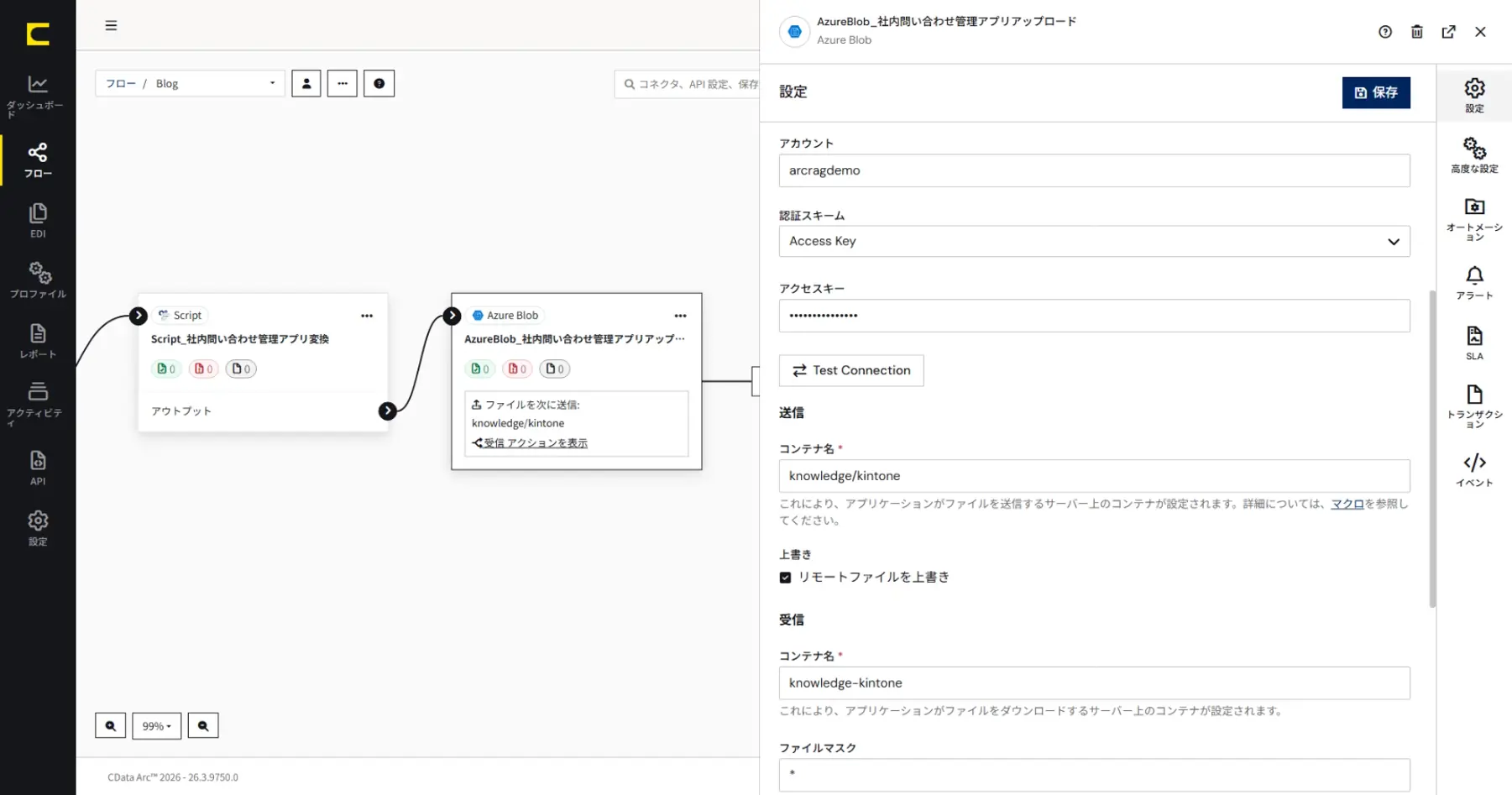
Task: Open the Azure Blob connector's three-dot menu
Action: (681, 316)
